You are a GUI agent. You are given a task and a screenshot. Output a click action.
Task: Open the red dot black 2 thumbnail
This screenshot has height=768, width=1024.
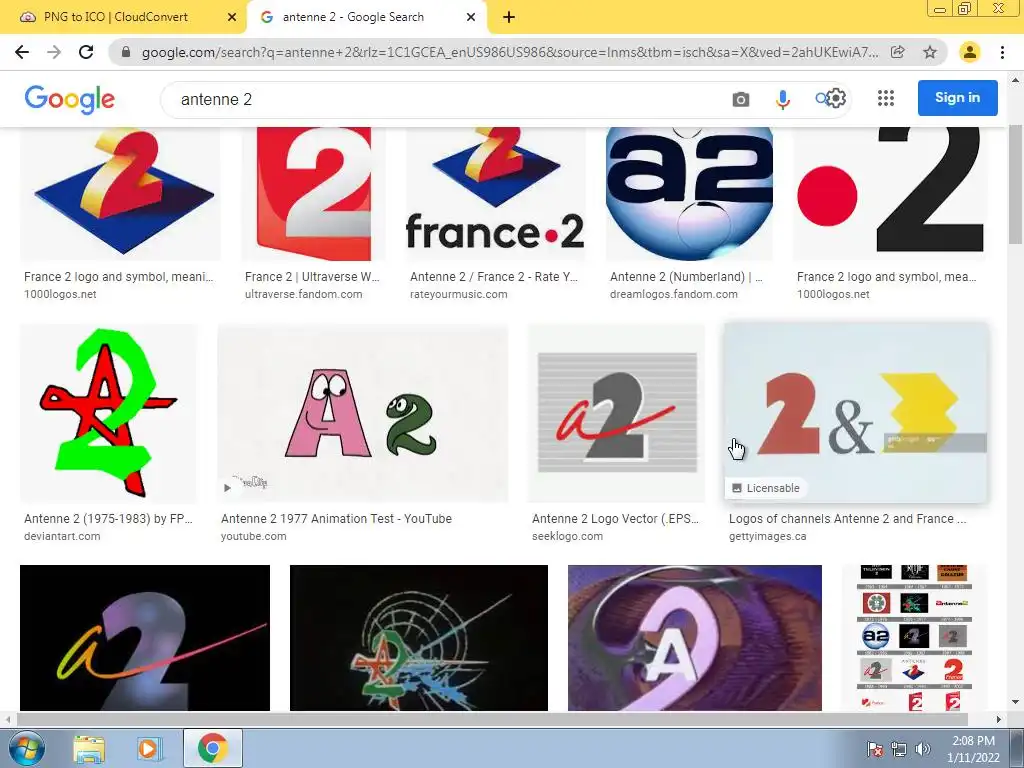pos(889,193)
